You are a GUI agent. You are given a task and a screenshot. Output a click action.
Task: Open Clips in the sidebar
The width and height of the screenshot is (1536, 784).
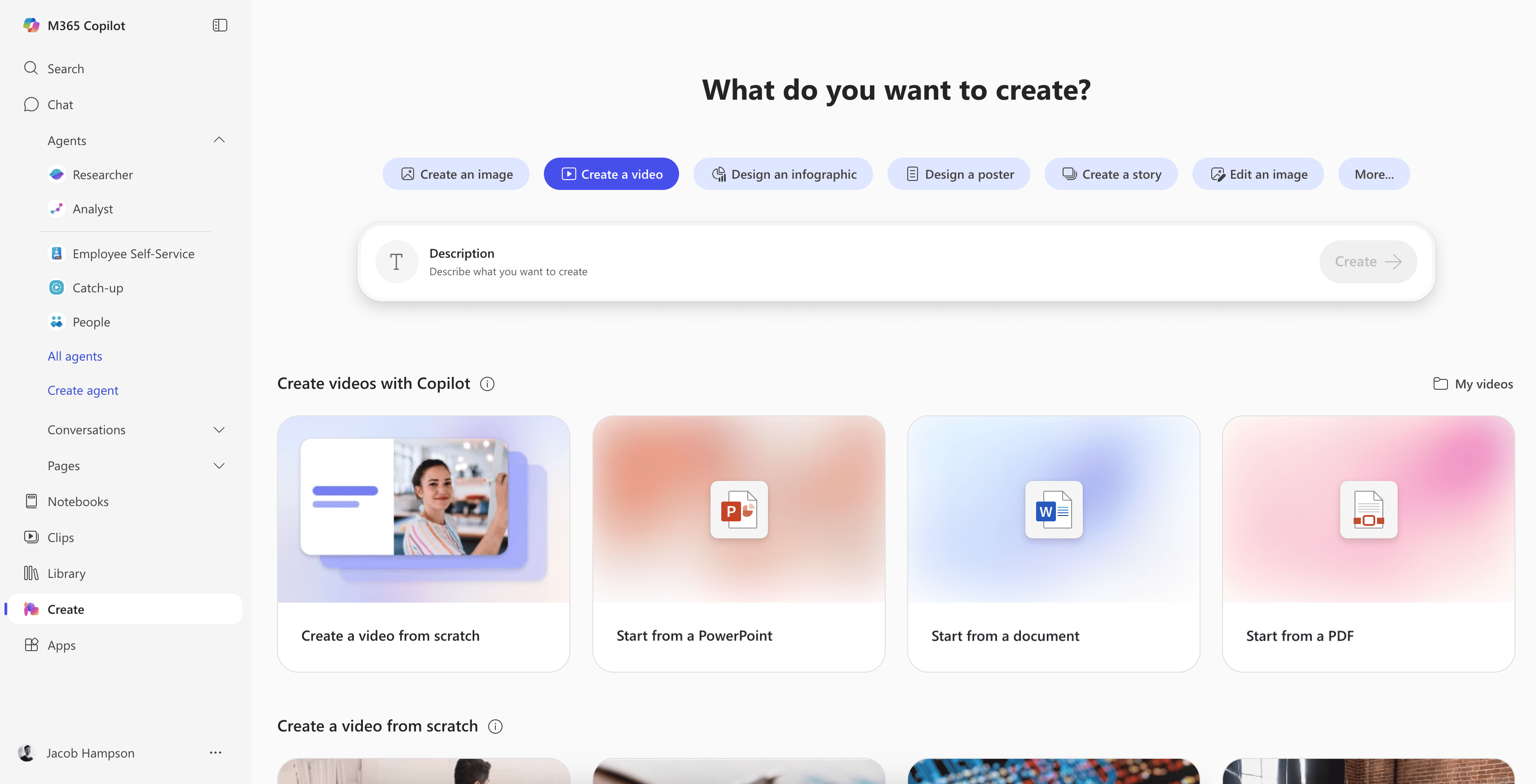(x=60, y=537)
